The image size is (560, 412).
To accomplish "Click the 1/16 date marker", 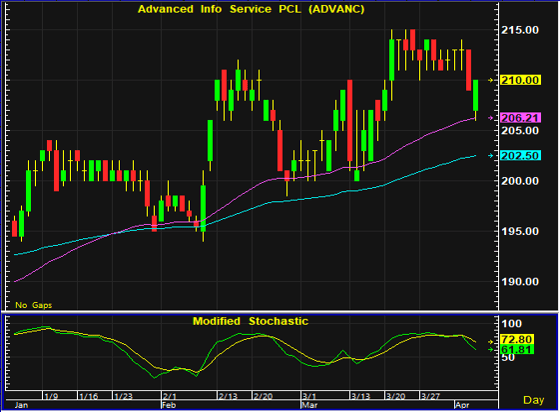I will tap(88, 396).
